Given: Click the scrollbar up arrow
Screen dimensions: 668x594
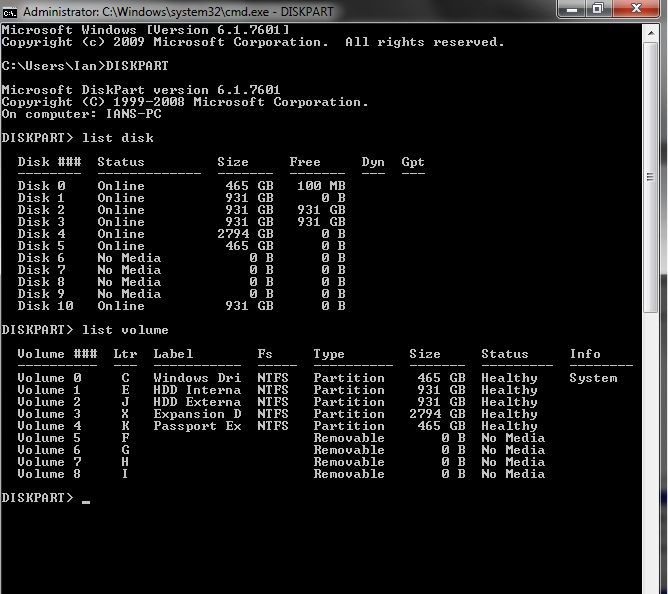Looking at the screenshot, I should 651,33.
